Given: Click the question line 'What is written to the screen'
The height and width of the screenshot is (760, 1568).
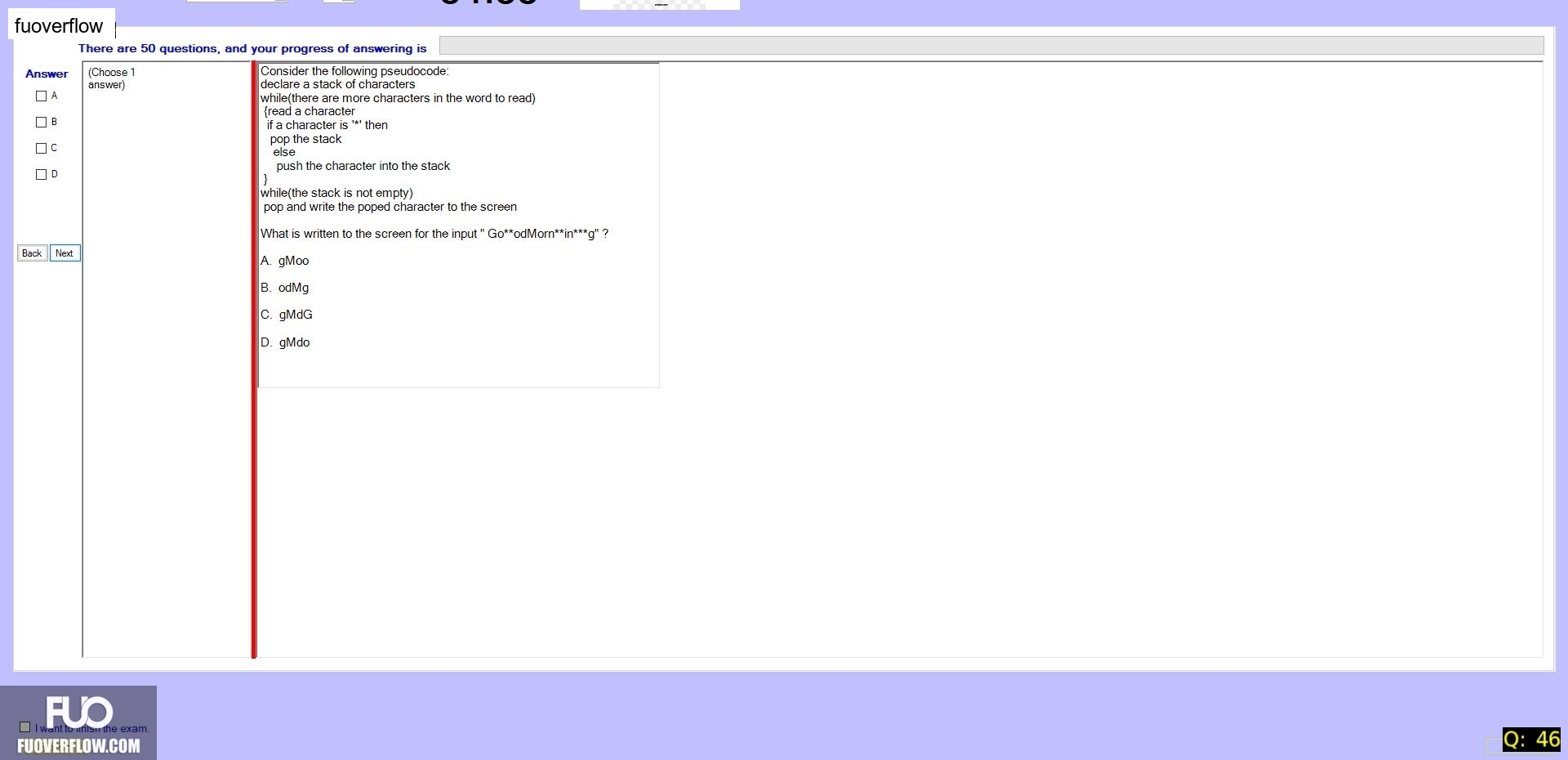Looking at the screenshot, I should (x=434, y=234).
